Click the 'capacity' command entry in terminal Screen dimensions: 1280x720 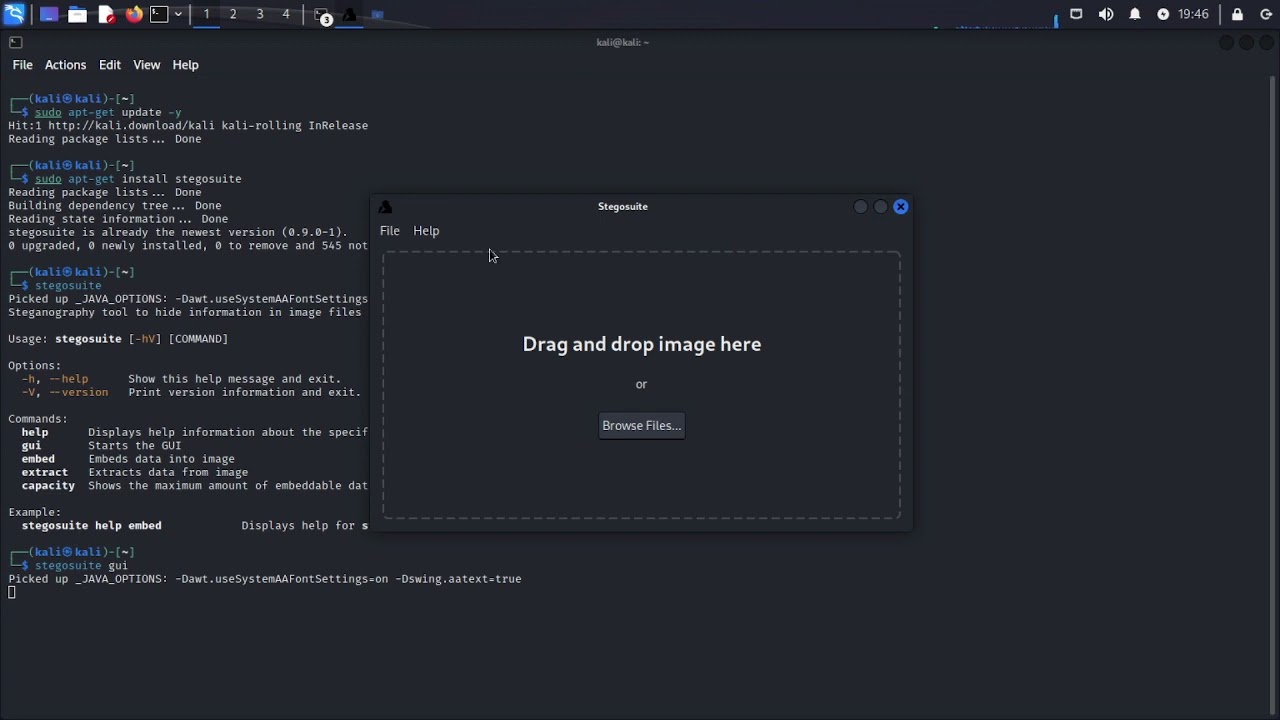[x=48, y=486]
